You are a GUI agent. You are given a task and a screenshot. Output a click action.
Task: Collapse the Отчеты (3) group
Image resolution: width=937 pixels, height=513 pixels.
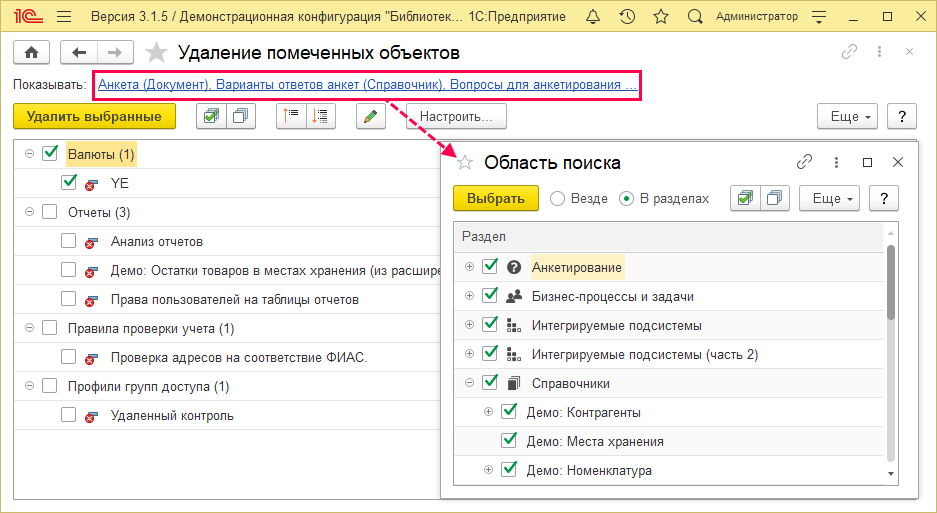(29, 212)
